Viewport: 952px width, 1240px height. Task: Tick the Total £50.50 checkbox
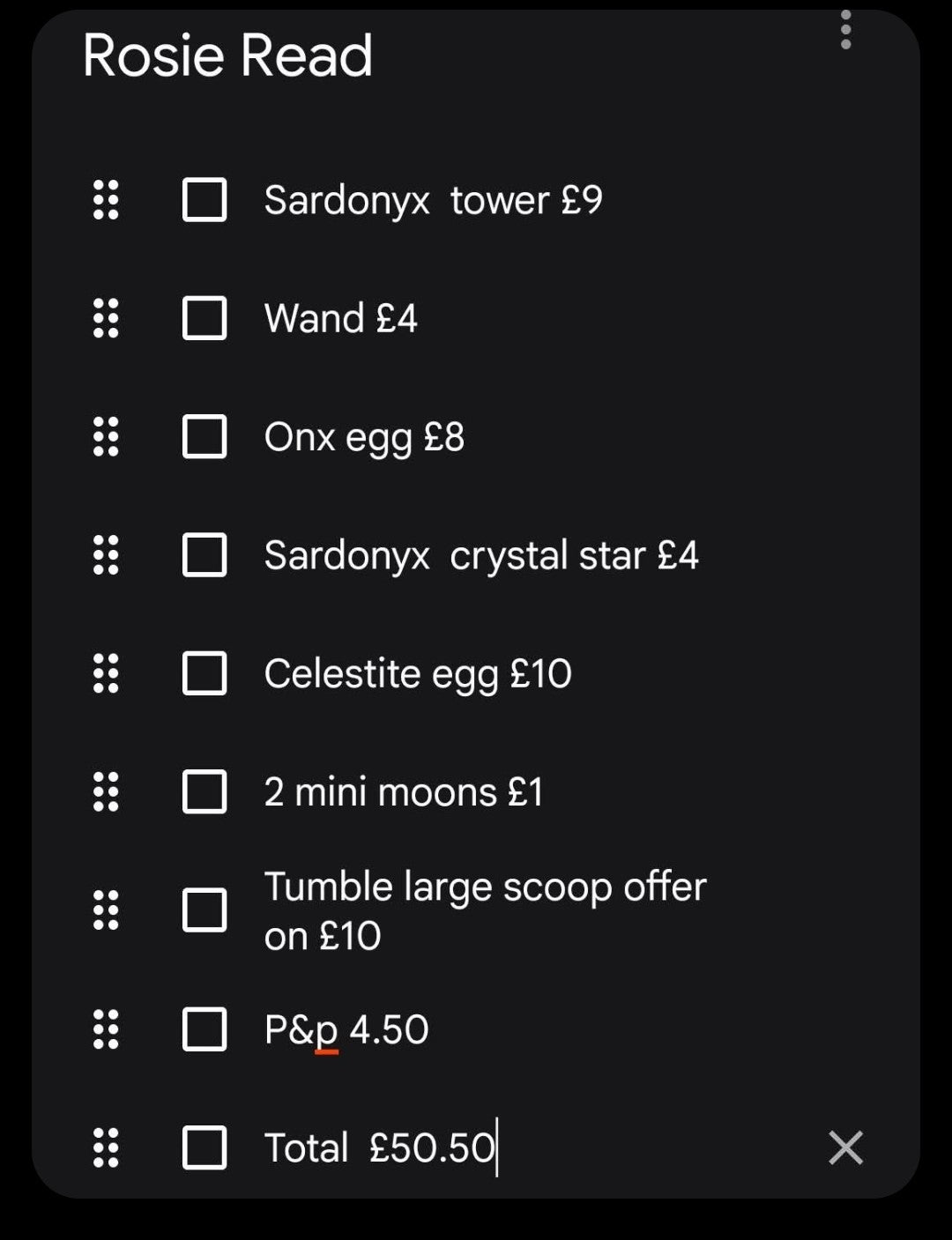coord(205,1147)
